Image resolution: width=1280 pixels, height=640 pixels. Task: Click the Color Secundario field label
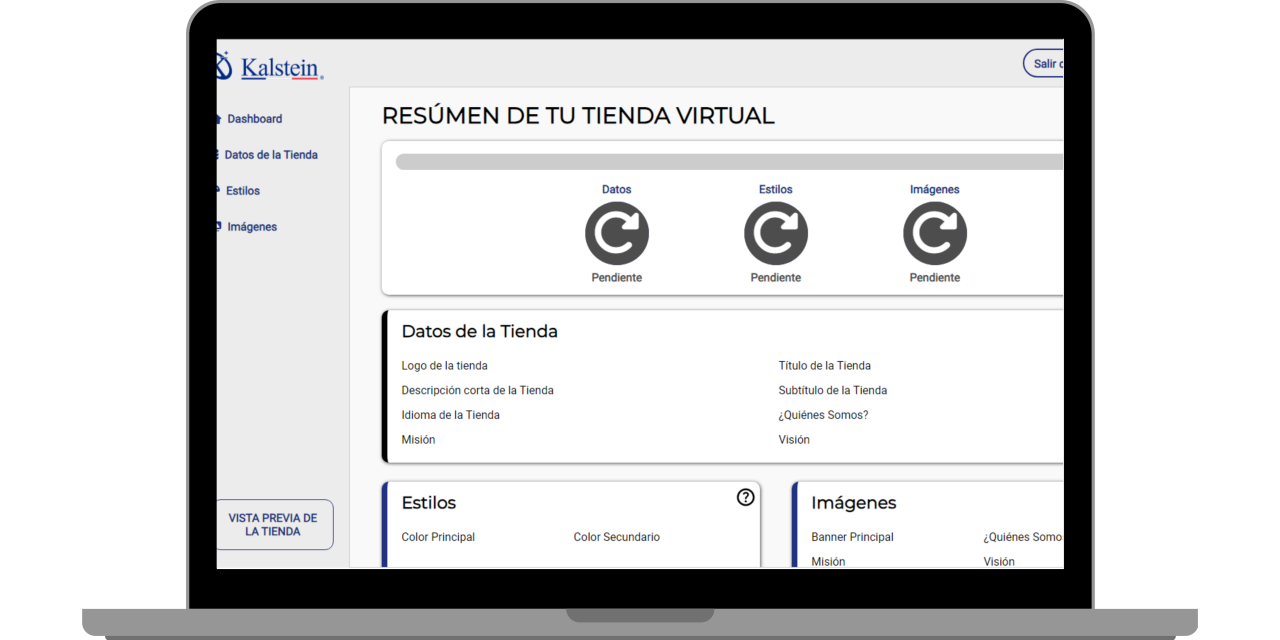coord(616,537)
